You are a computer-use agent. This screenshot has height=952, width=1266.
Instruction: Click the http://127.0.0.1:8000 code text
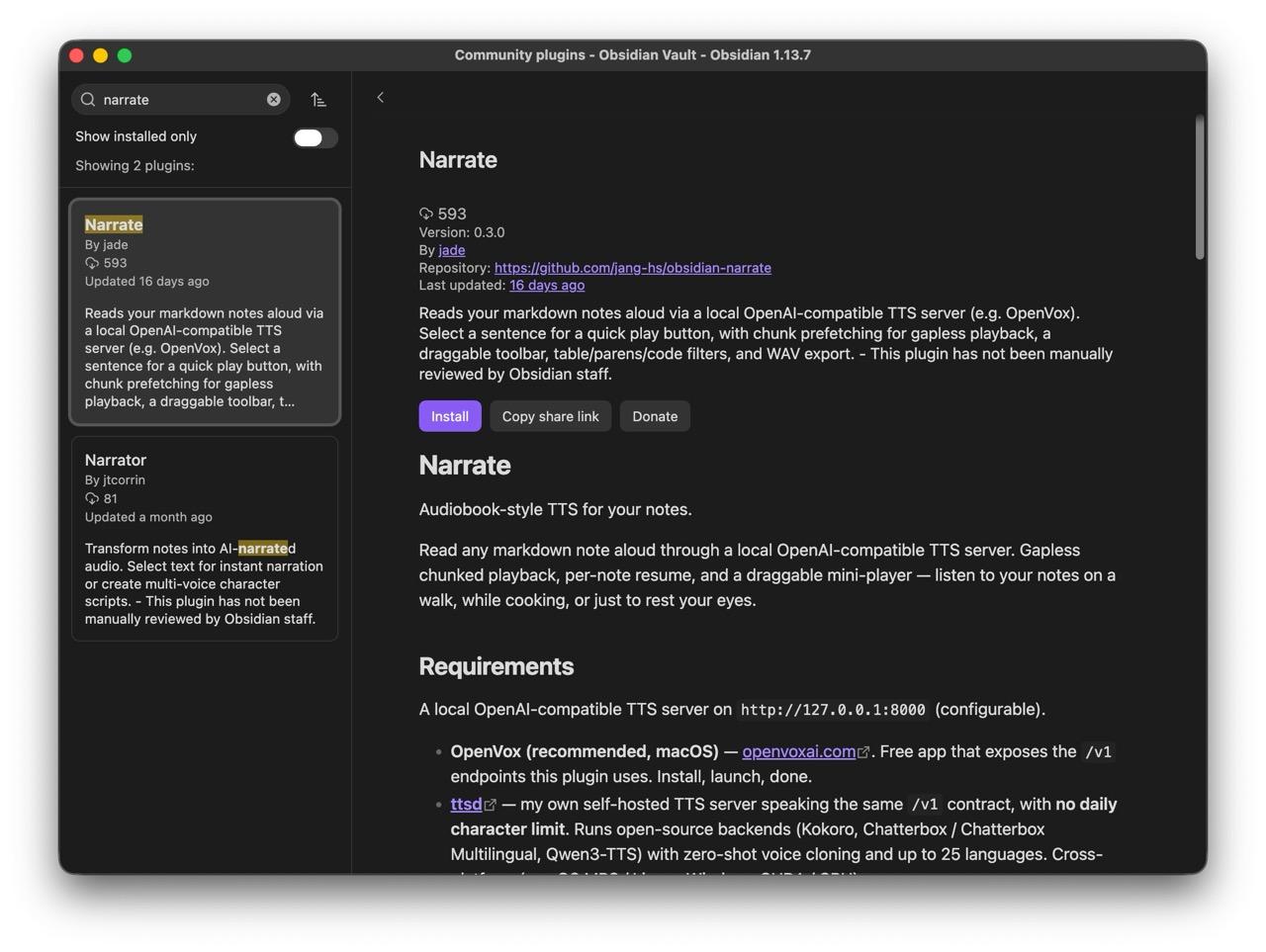click(833, 710)
